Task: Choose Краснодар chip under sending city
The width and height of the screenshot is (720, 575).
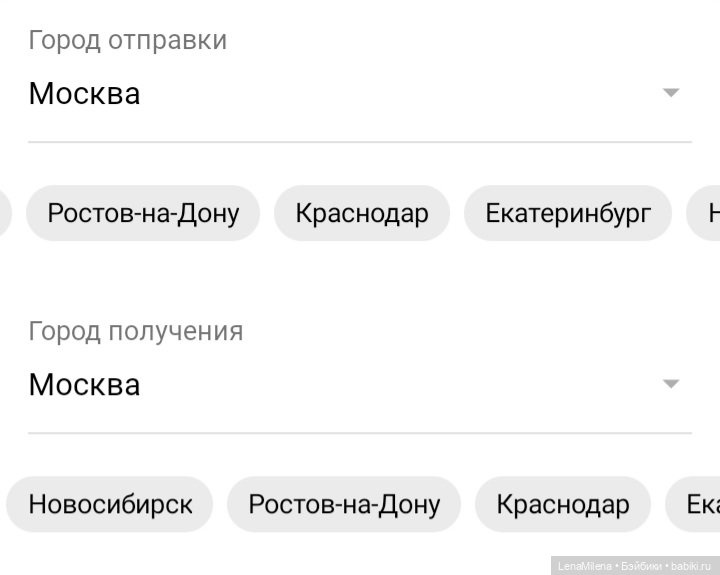Action: coord(362,213)
